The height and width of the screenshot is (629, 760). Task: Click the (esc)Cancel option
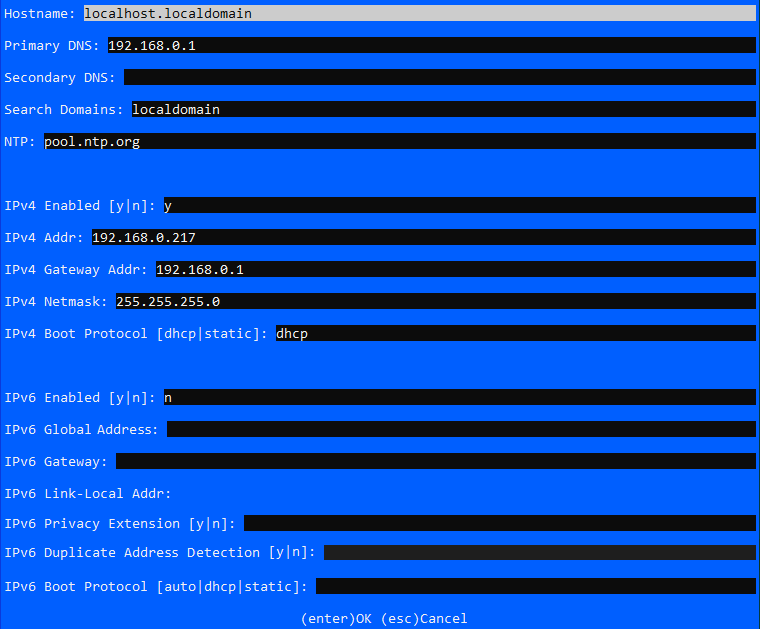click(x=424, y=618)
